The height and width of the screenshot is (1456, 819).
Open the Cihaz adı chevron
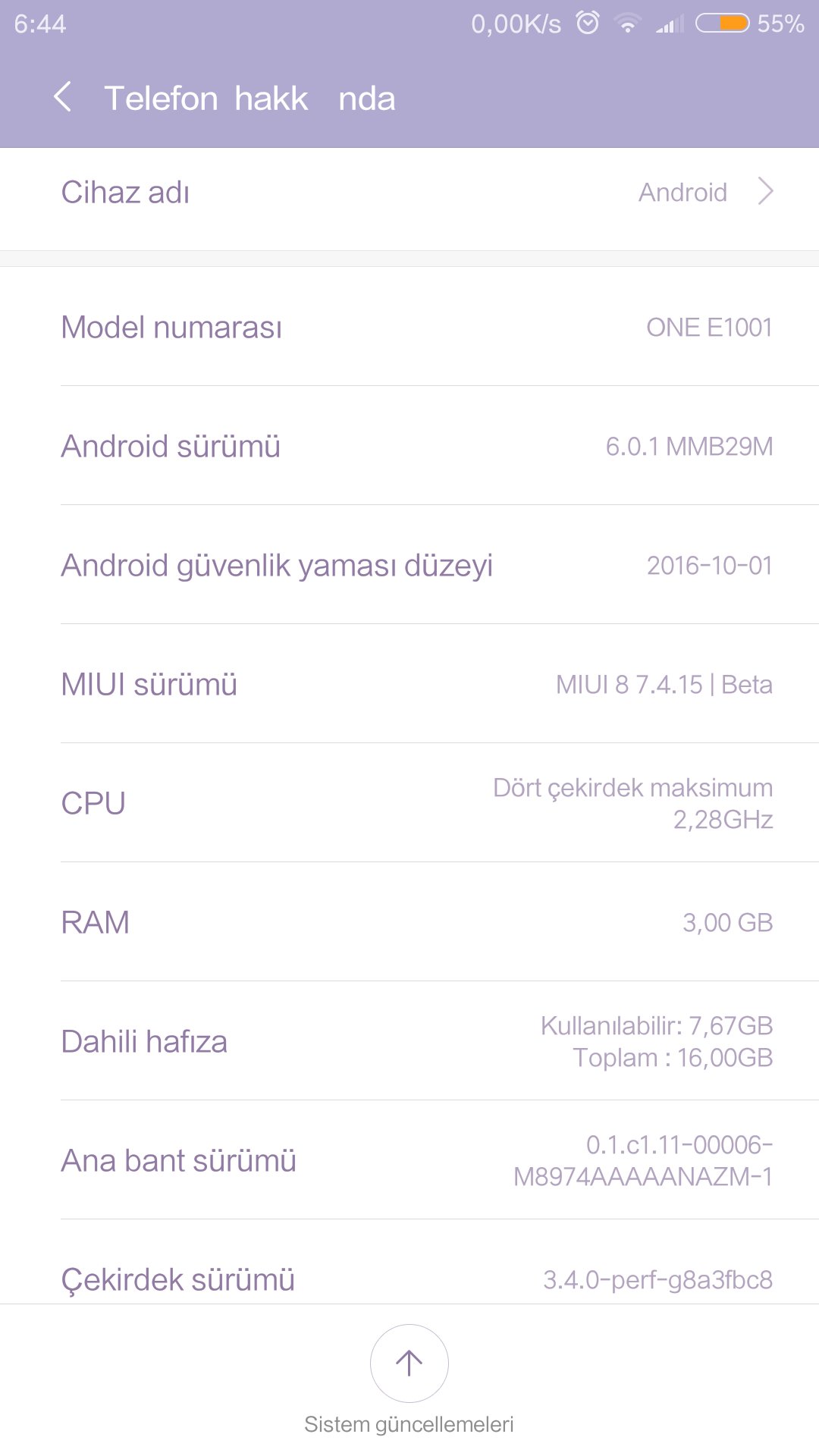pos(766,192)
